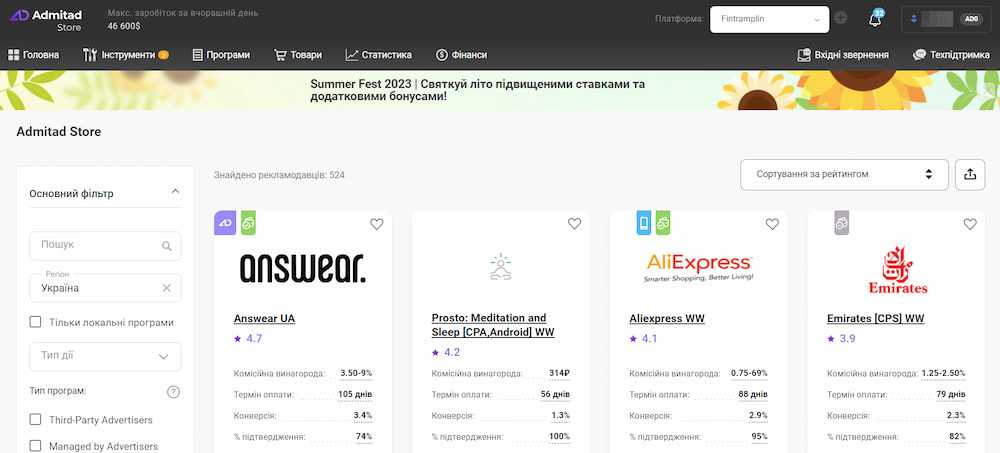Viewport: 1000px width, 453px height.
Task: Clear the Україна region filter
Action: pos(167,288)
